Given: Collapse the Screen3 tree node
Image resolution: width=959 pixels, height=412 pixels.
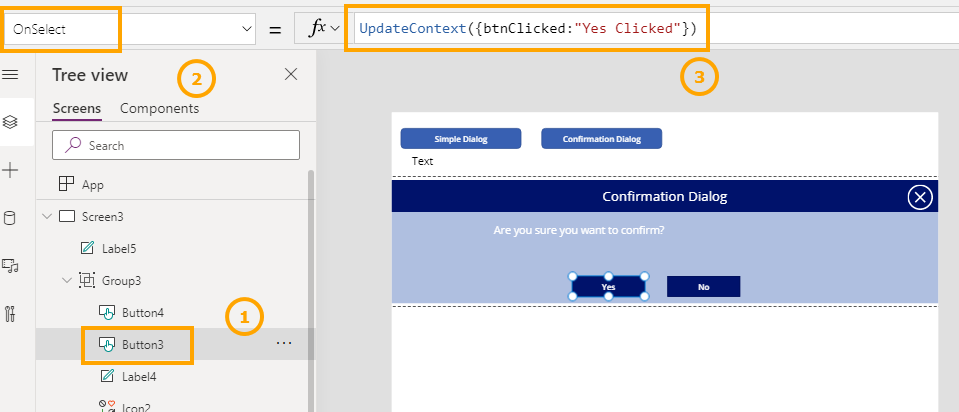Looking at the screenshot, I should 47,216.
